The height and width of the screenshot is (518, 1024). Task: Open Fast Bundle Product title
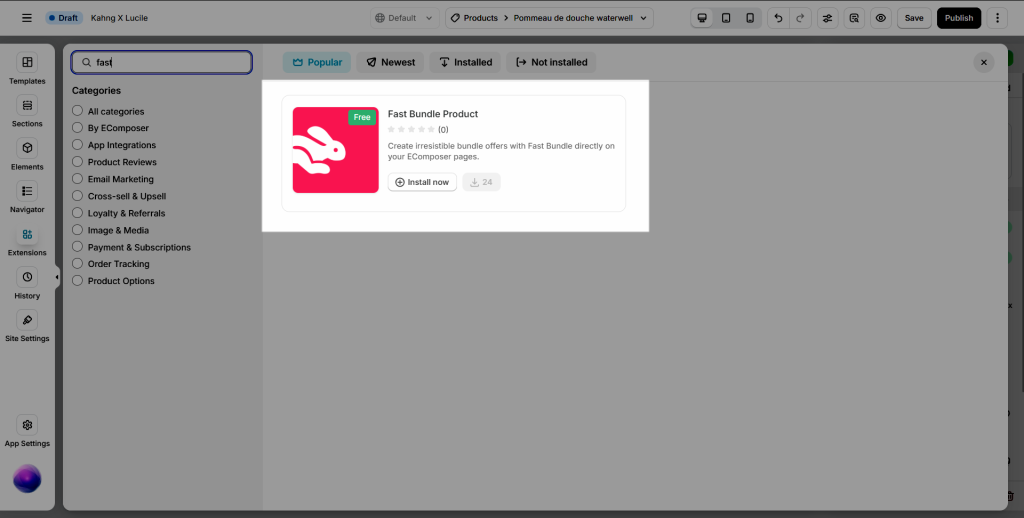pyautogui.click(x=433, y=114)
